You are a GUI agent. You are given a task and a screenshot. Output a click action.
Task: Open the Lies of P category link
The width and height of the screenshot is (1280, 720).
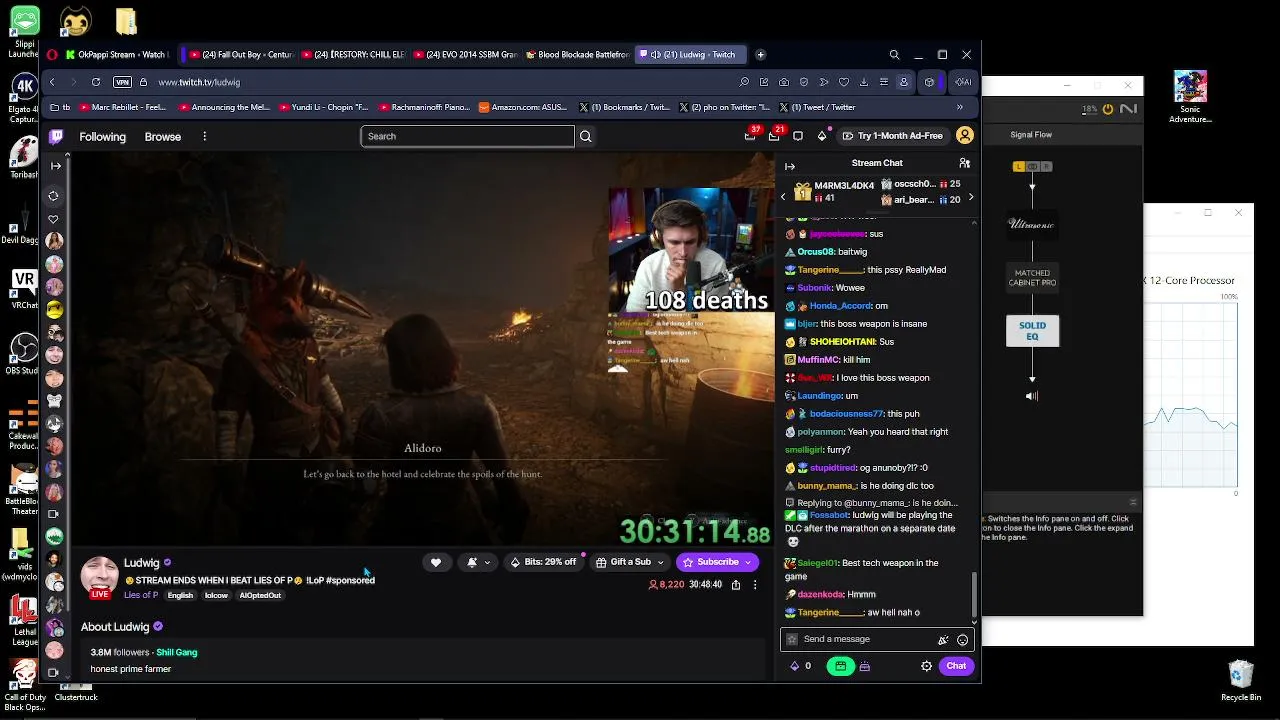141,595
